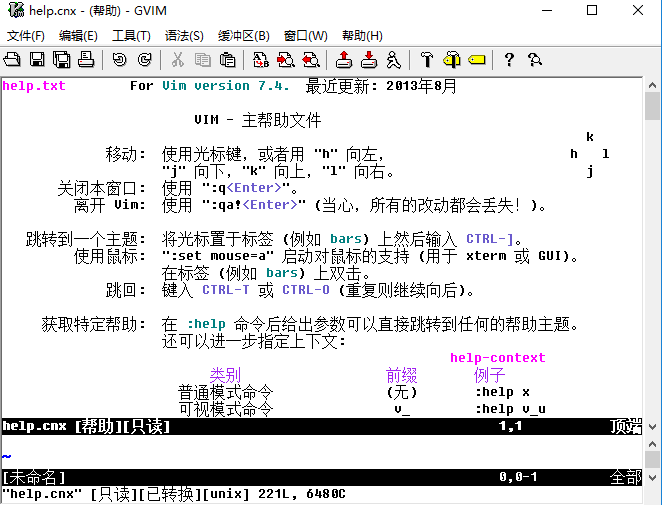
Task: Click the lower window scrollbar up arrow
Action: [652, 444]
